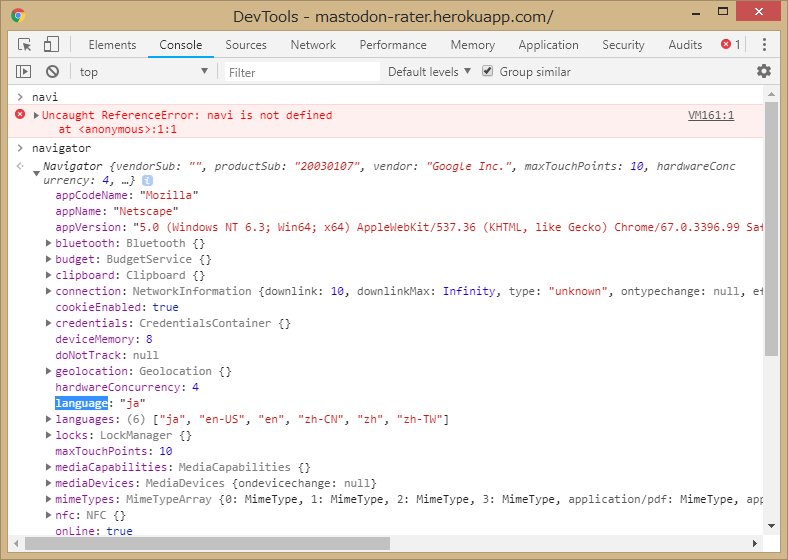Activate the inspect element picker icon
788x560 pixels.
tap(25, 45)
